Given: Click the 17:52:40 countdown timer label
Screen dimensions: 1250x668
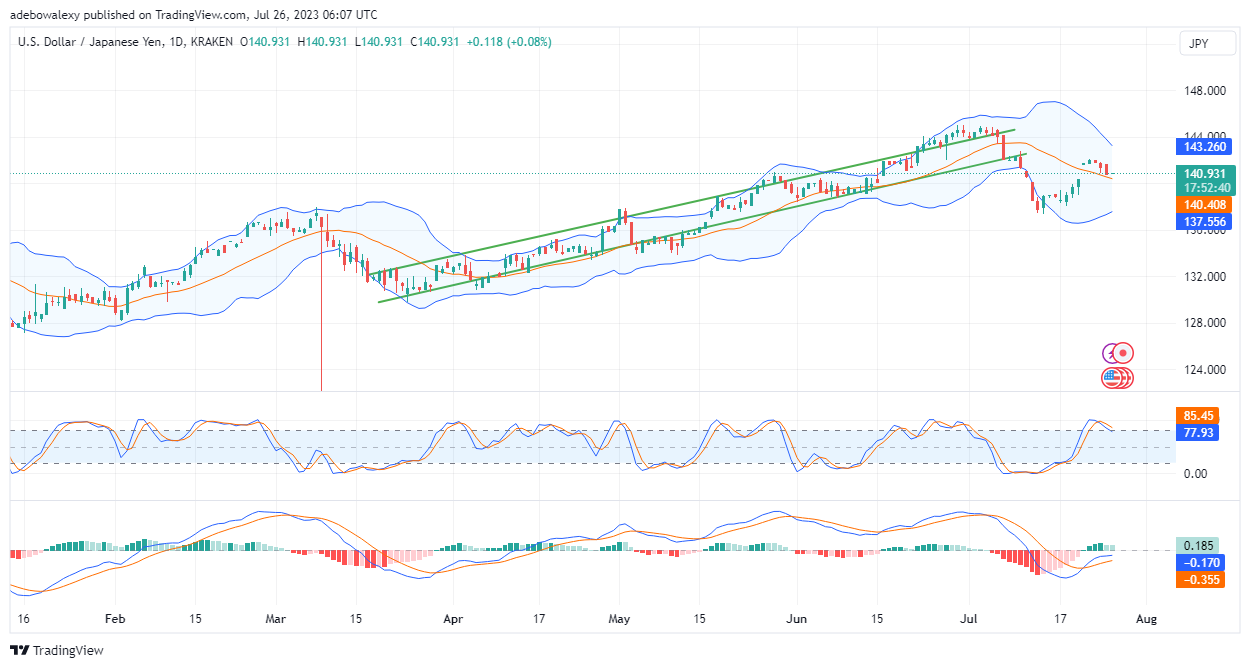Looking at the screenshot, I should click(1207, 187).
